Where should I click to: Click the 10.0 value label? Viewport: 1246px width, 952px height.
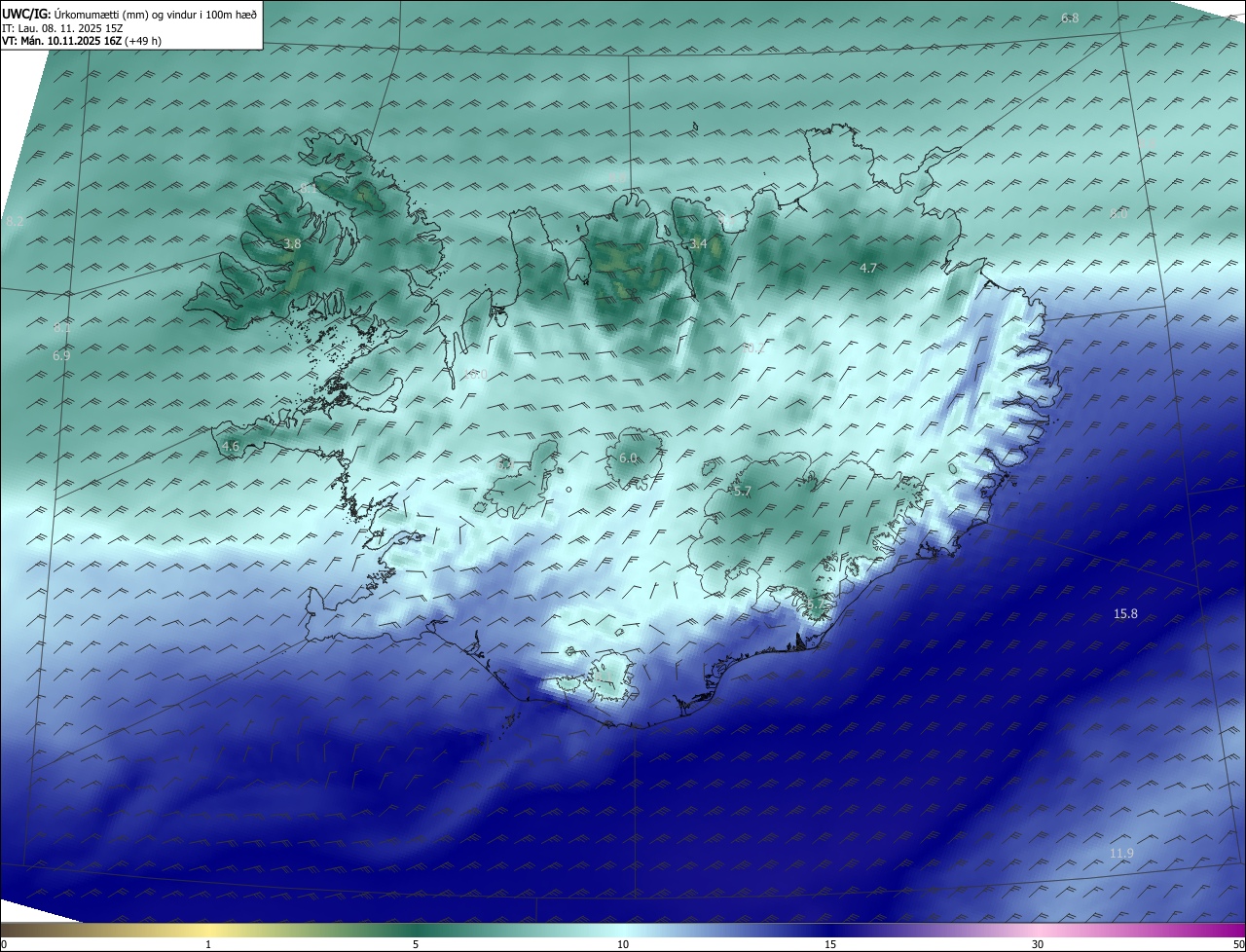tap(476, 375)
